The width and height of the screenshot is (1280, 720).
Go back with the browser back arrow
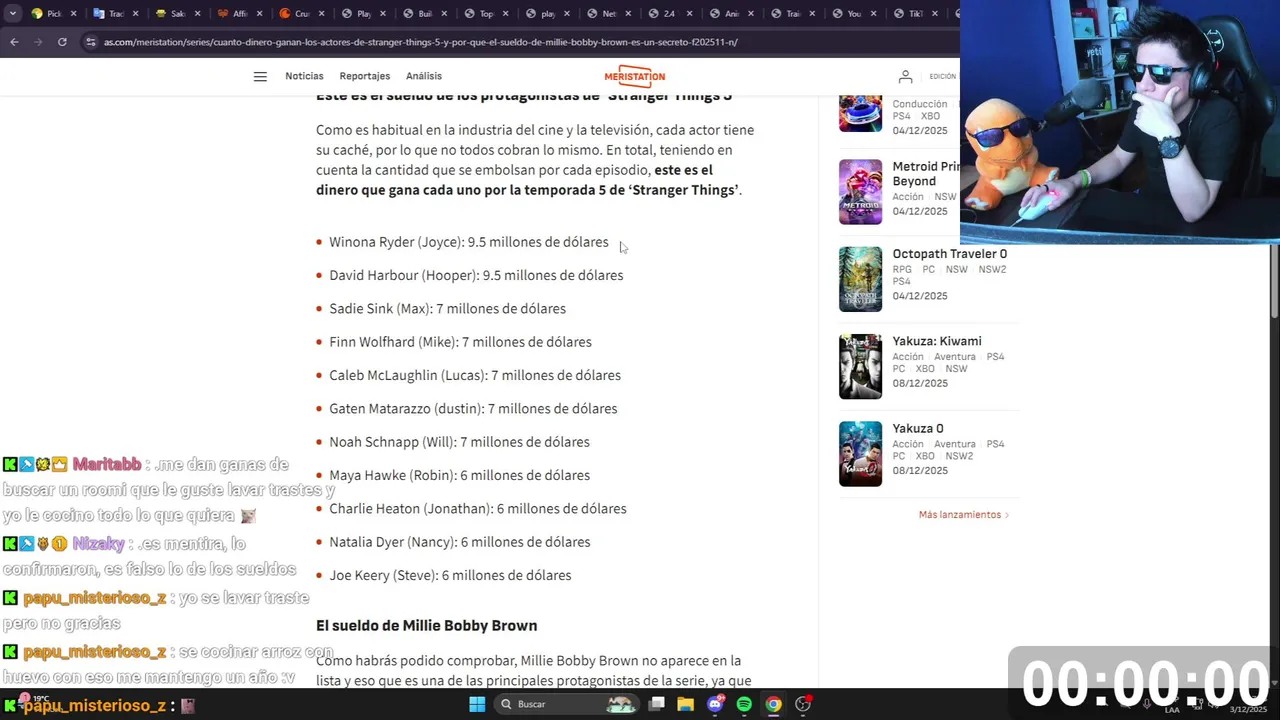(x=14, y=42)
